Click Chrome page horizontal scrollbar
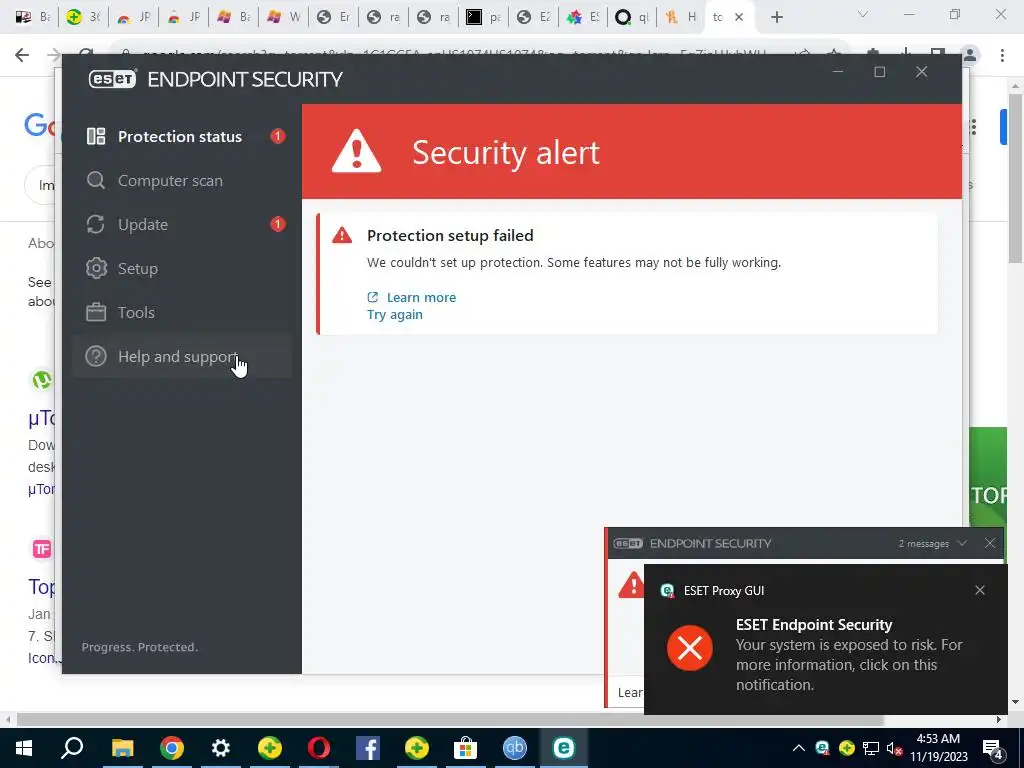Image resolution: width=1024 pixels, height=768 pixels. (450, 720)
